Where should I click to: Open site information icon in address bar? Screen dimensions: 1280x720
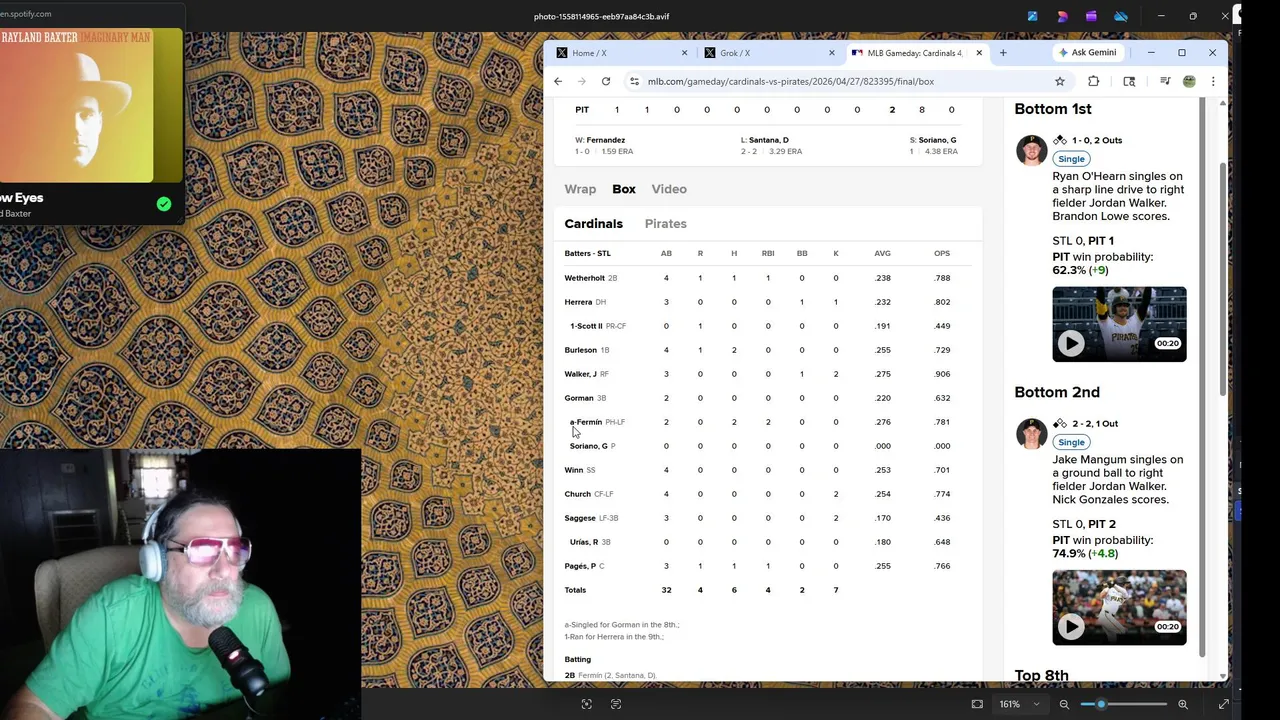tap(634, 82)
